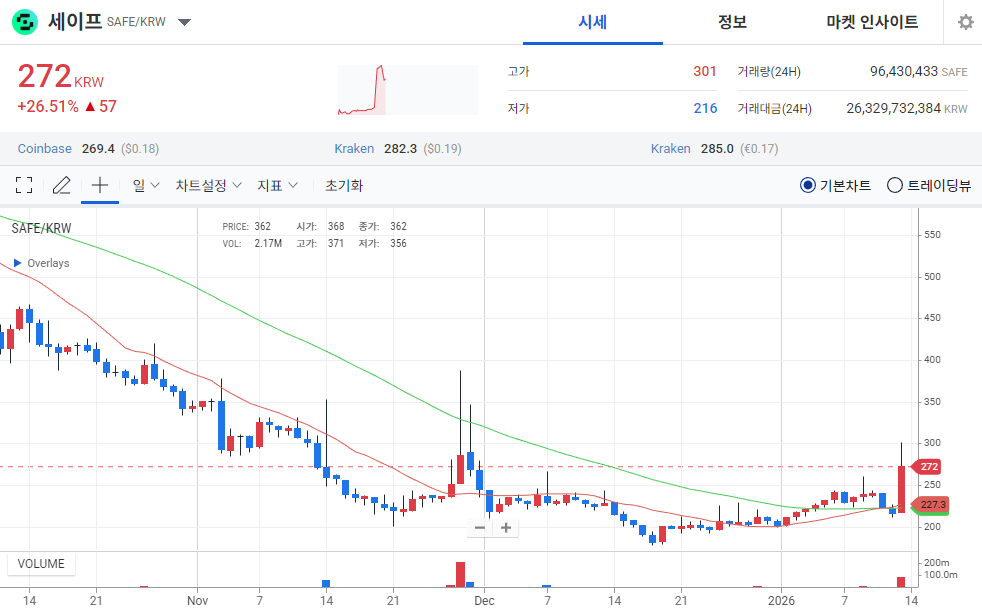Select the drawing pencil tool

coord(61,185)
